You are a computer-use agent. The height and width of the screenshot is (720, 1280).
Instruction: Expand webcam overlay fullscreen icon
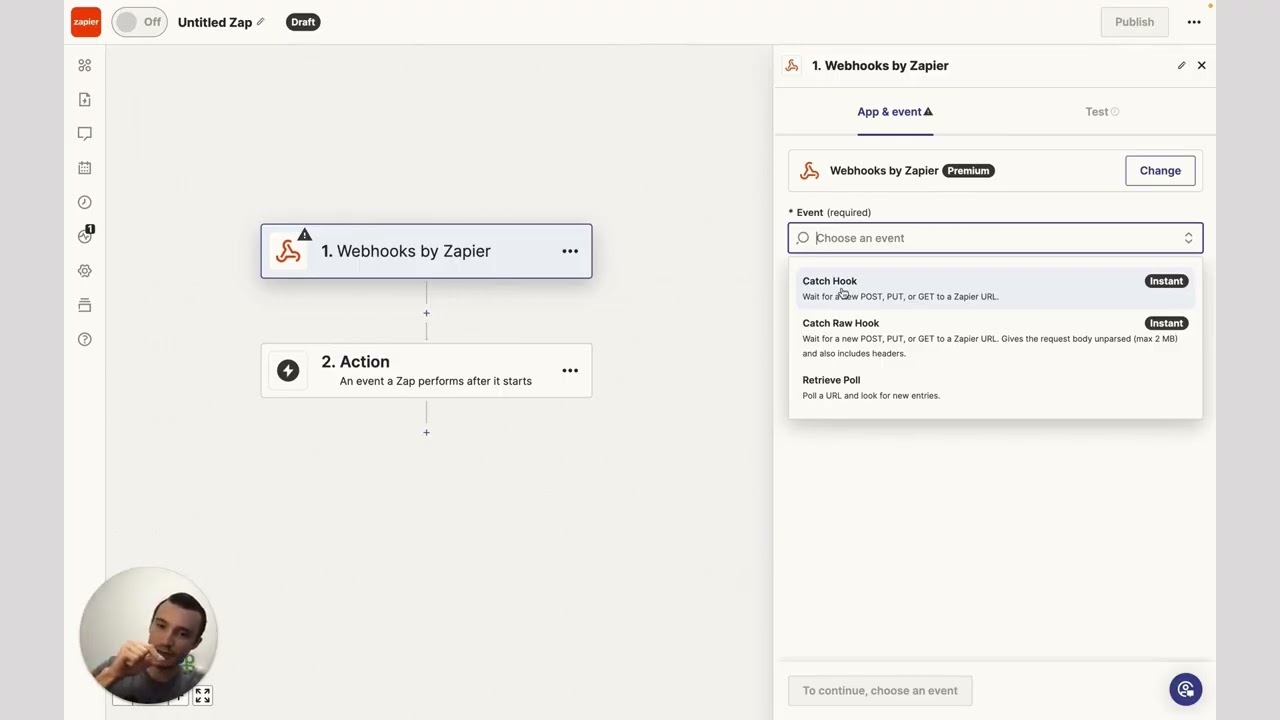click(x=203, y=695)
